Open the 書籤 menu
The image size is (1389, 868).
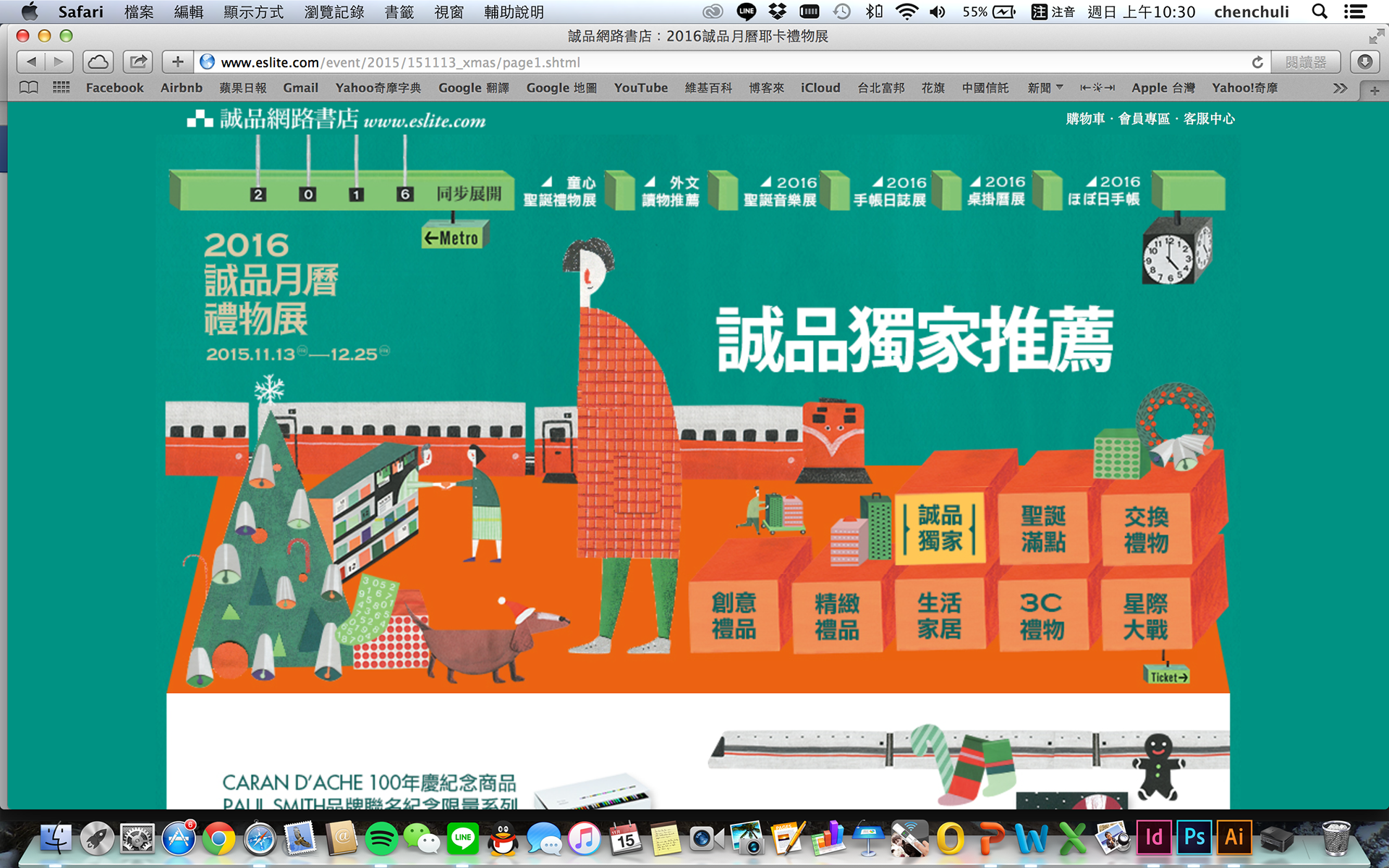(x=399, y=12)
